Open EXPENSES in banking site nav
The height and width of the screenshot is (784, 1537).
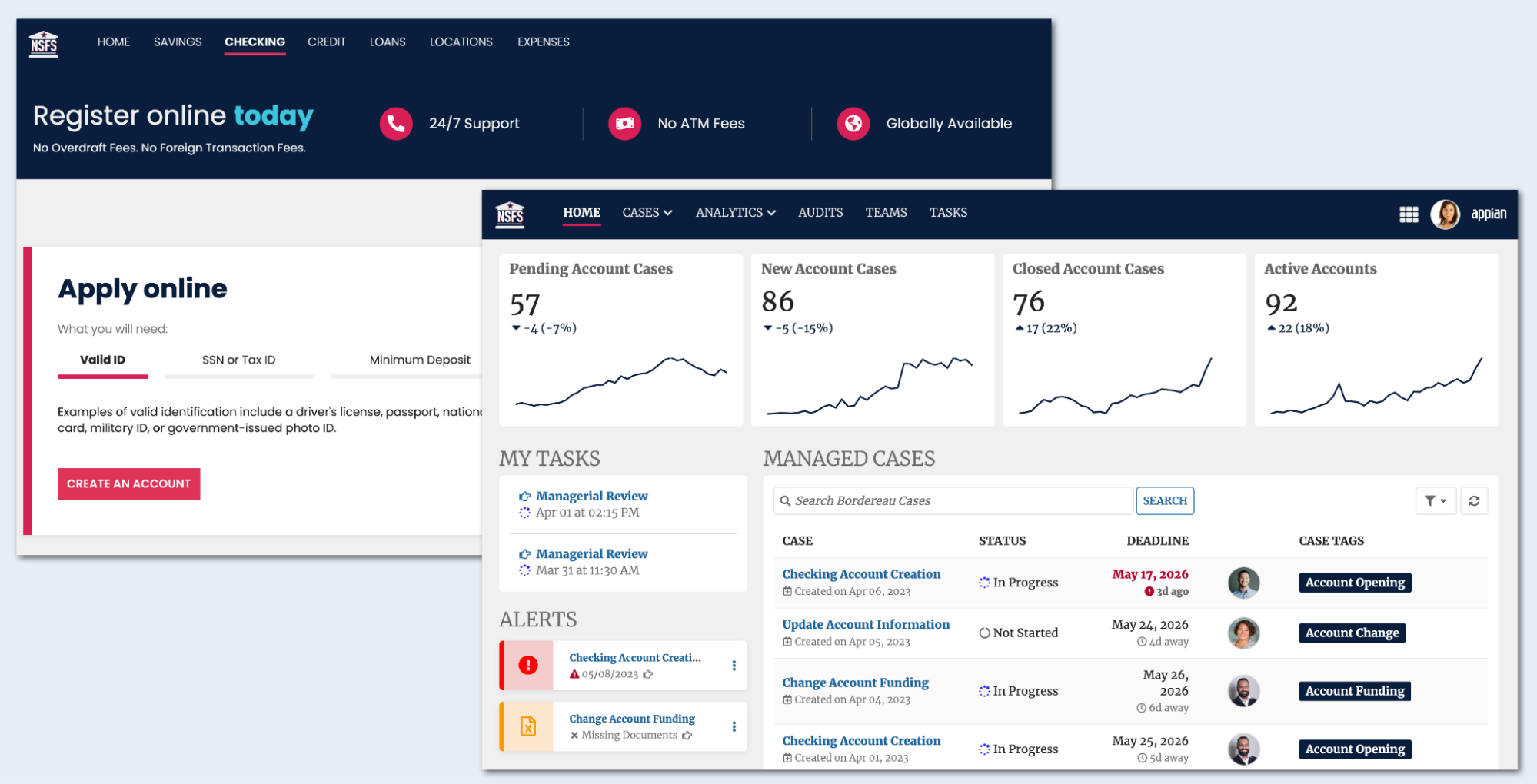coord(544,42)
